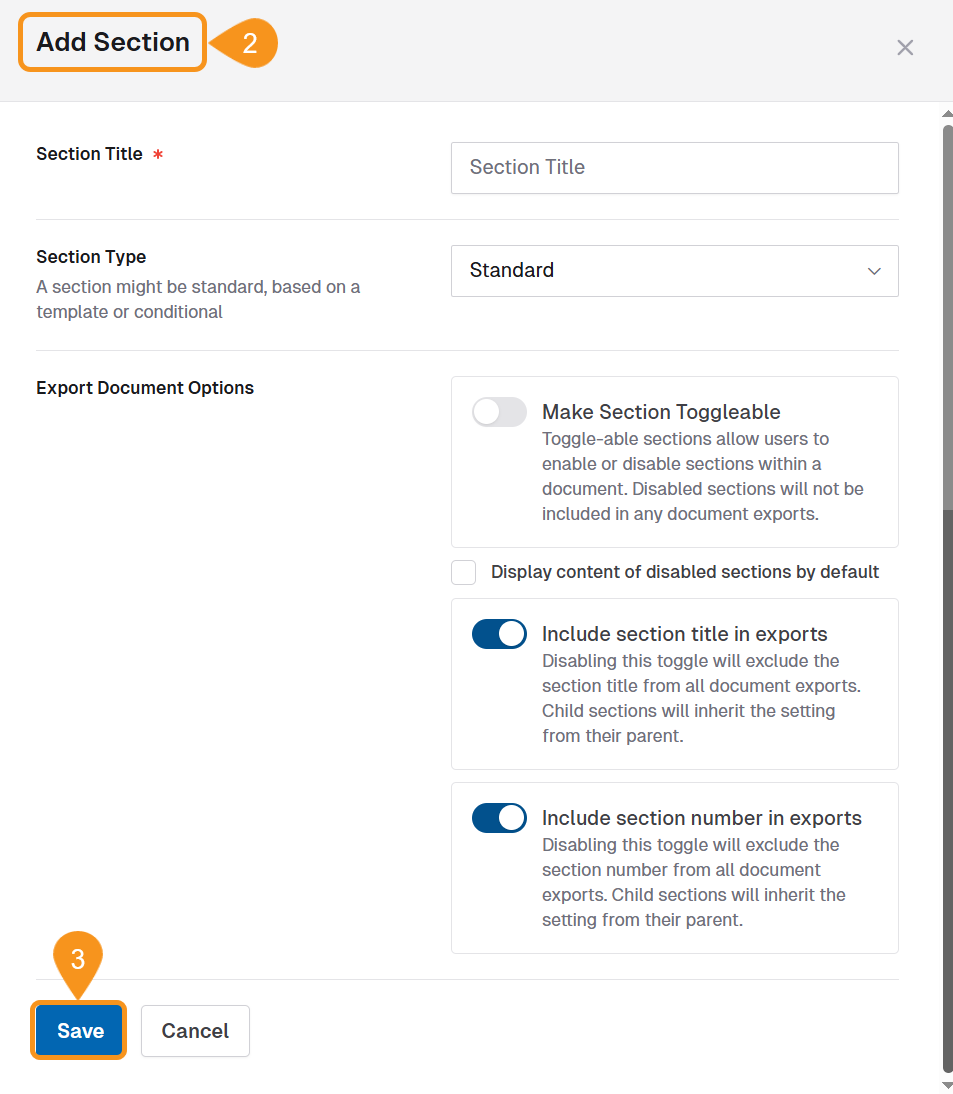Click the Cancel button
This screenshot has height=1094, width=953.
coord(195,1030)
